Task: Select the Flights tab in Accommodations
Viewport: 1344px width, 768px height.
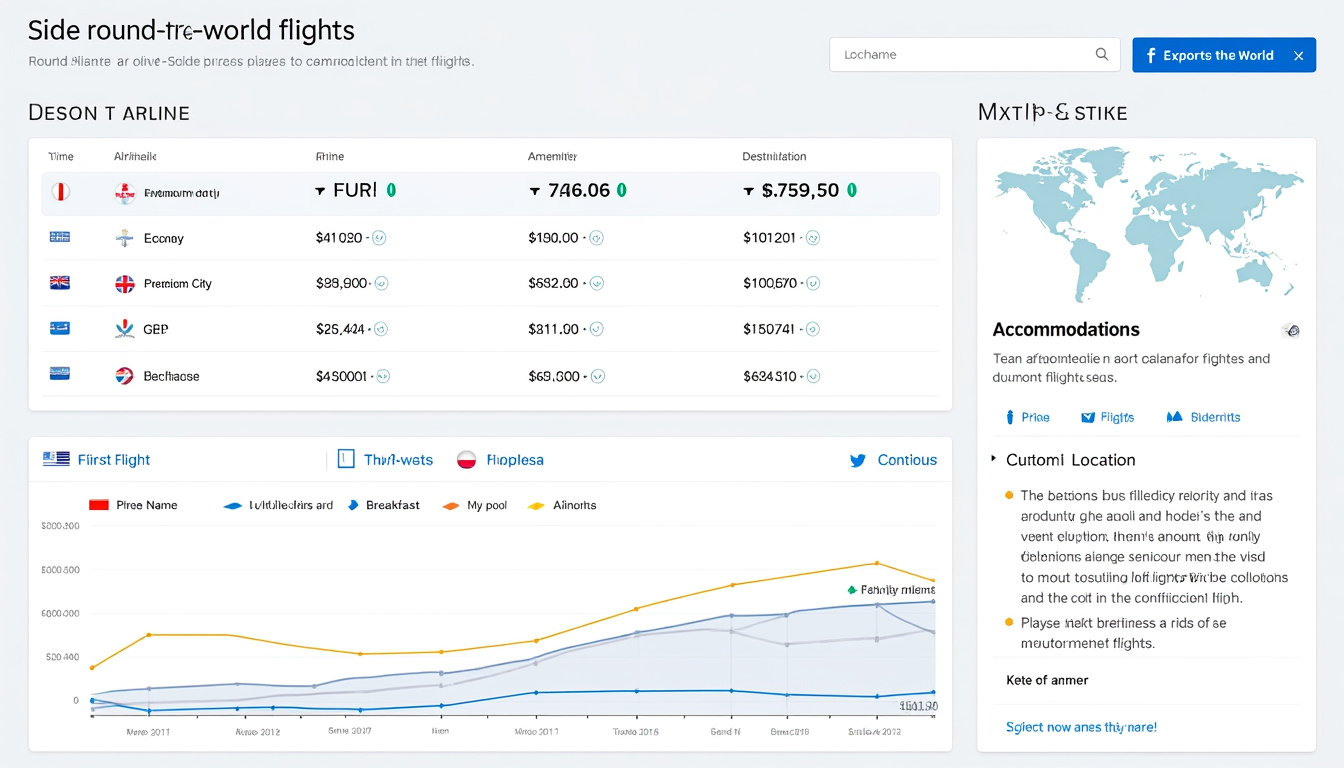Action: pos(1107,417)
